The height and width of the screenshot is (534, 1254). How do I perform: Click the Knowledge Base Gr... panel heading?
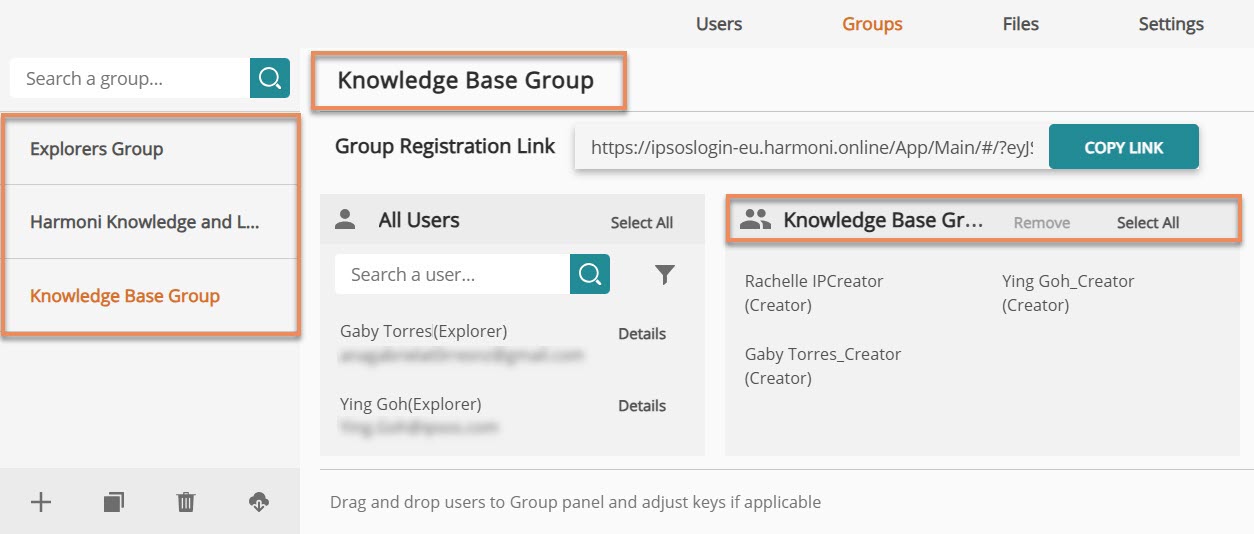[x=884, y=220]
